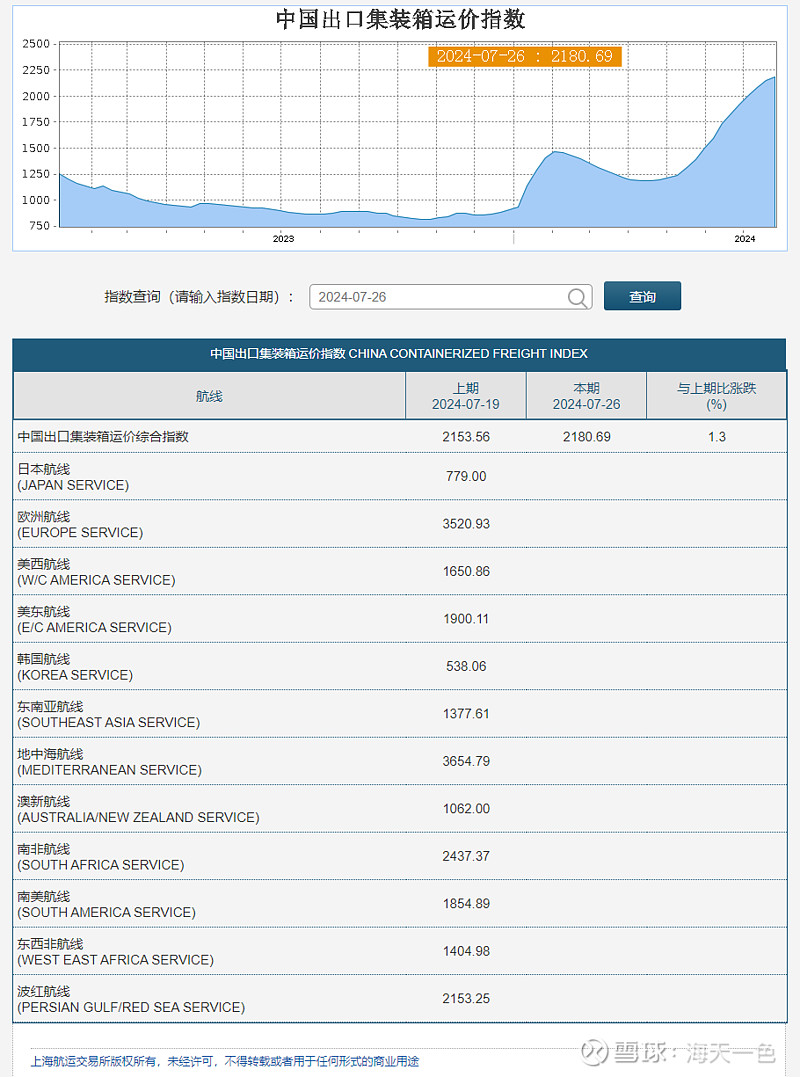Select the 波红航线 (PERSIAN GULF/RED SEA SERVICE) row label
This screenshot has height=1077, width=800.
pyautogui.click(x=131, y=998)
